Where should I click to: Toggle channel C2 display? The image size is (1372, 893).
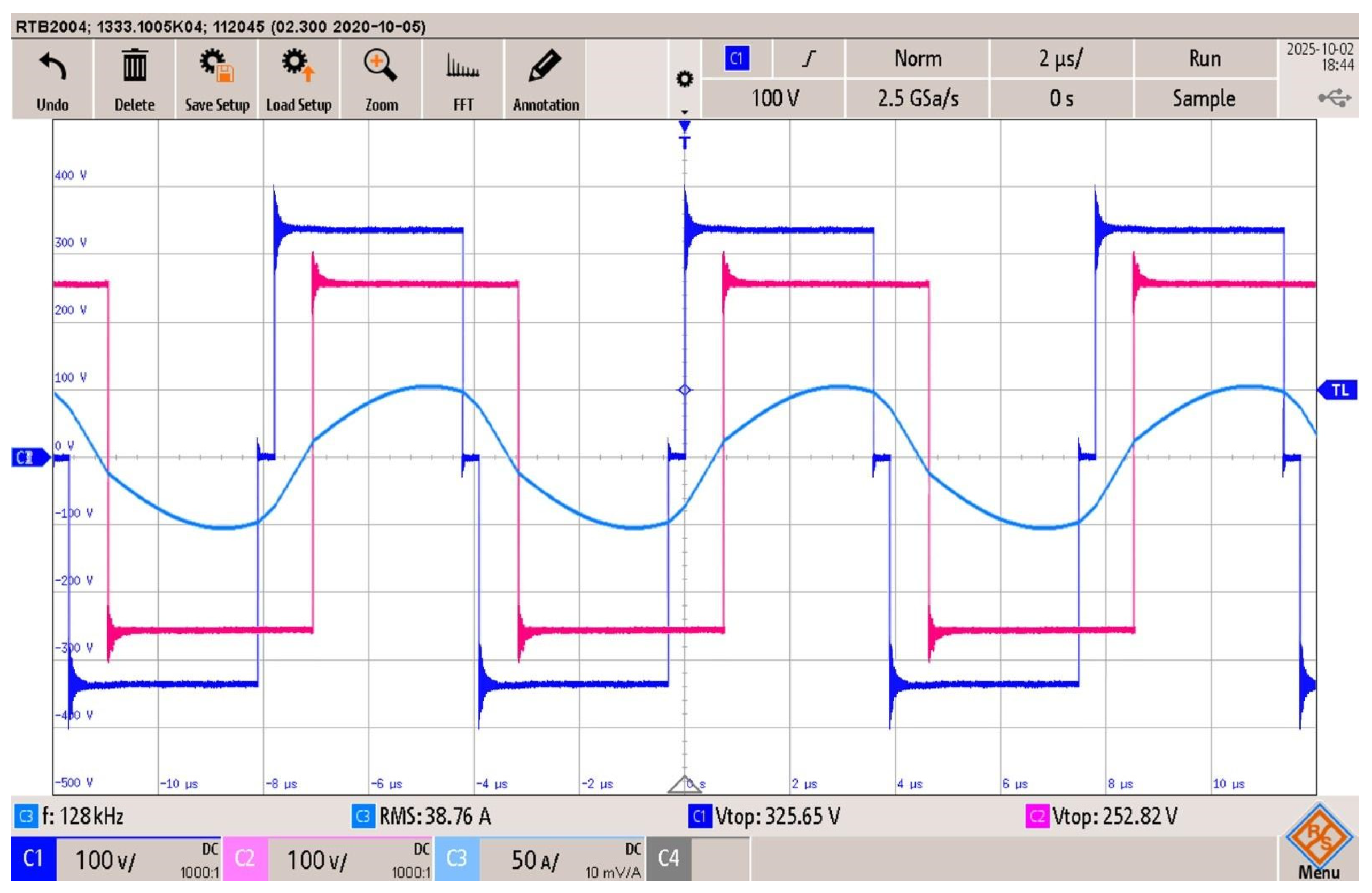pos(245,859)
